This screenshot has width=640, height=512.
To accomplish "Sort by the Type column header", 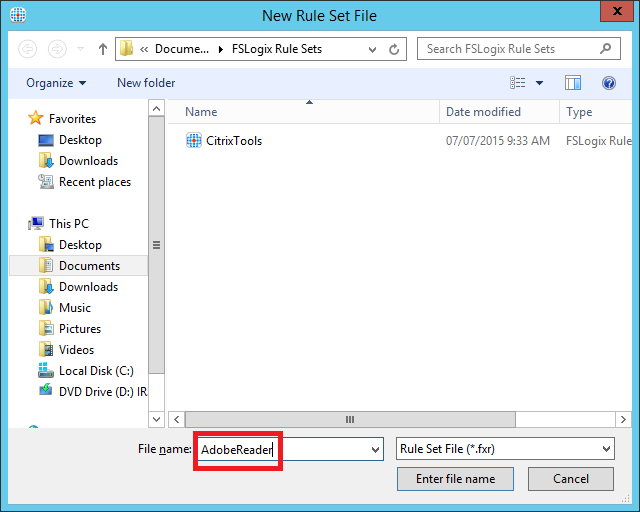I will (x=595, y=112).
